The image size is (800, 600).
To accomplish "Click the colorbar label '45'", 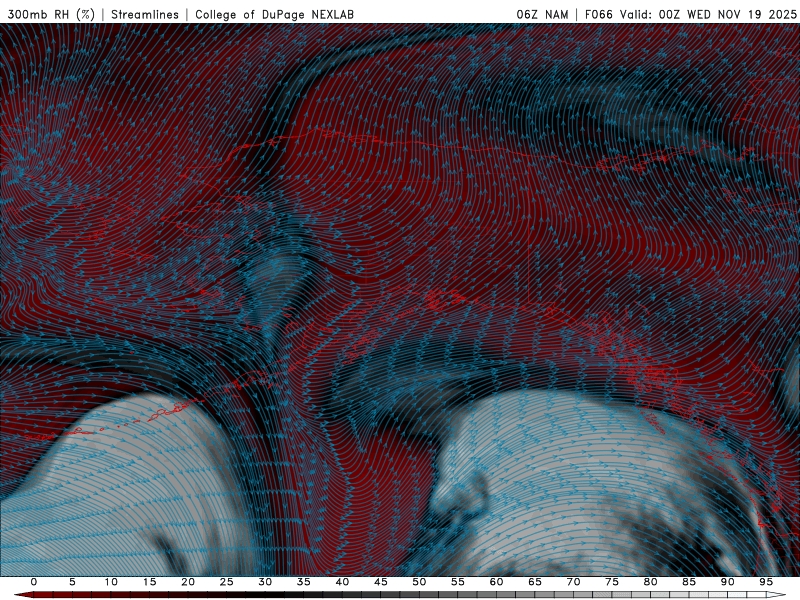I will tap(381, 582).
